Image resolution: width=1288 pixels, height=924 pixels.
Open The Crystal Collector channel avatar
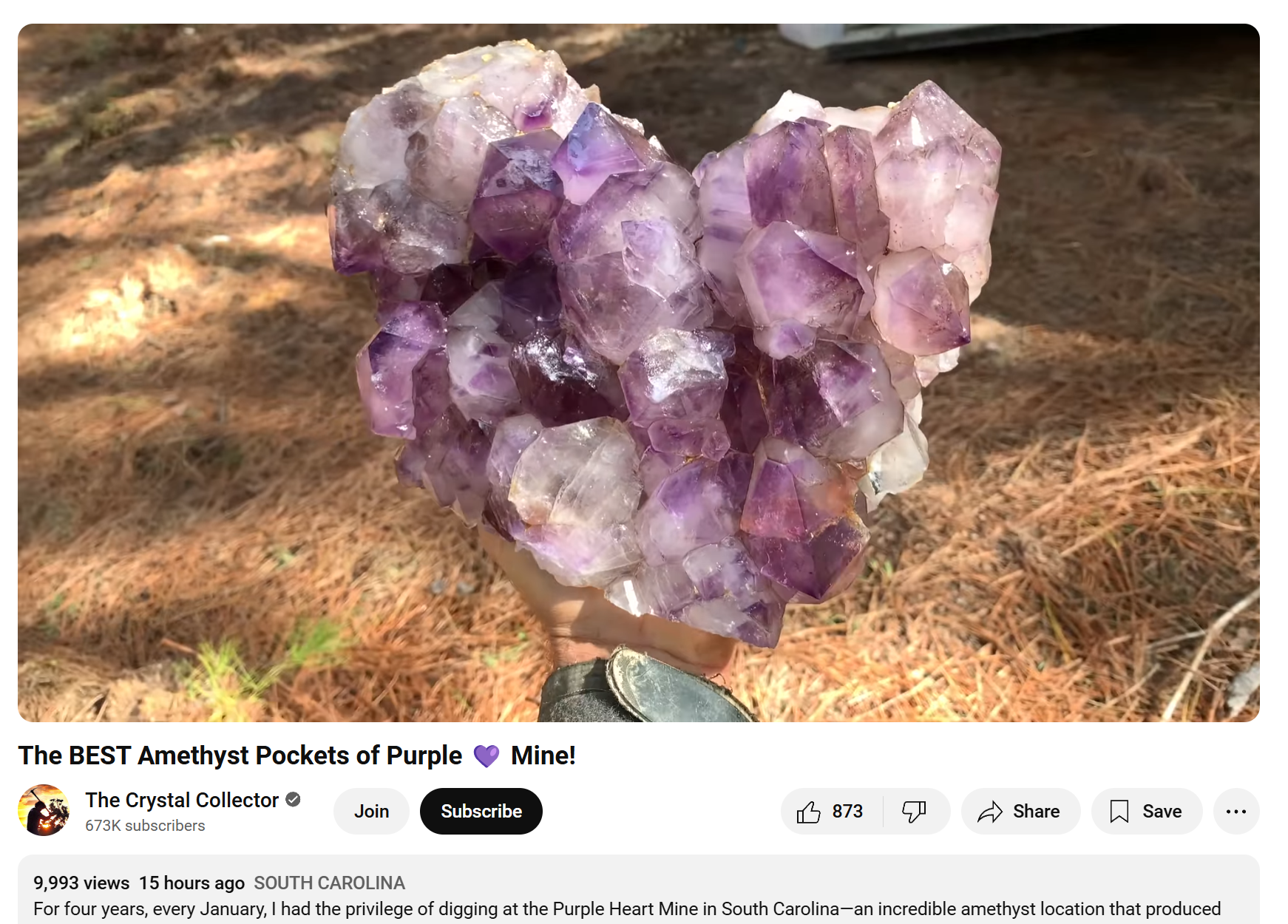click(44, 810)
